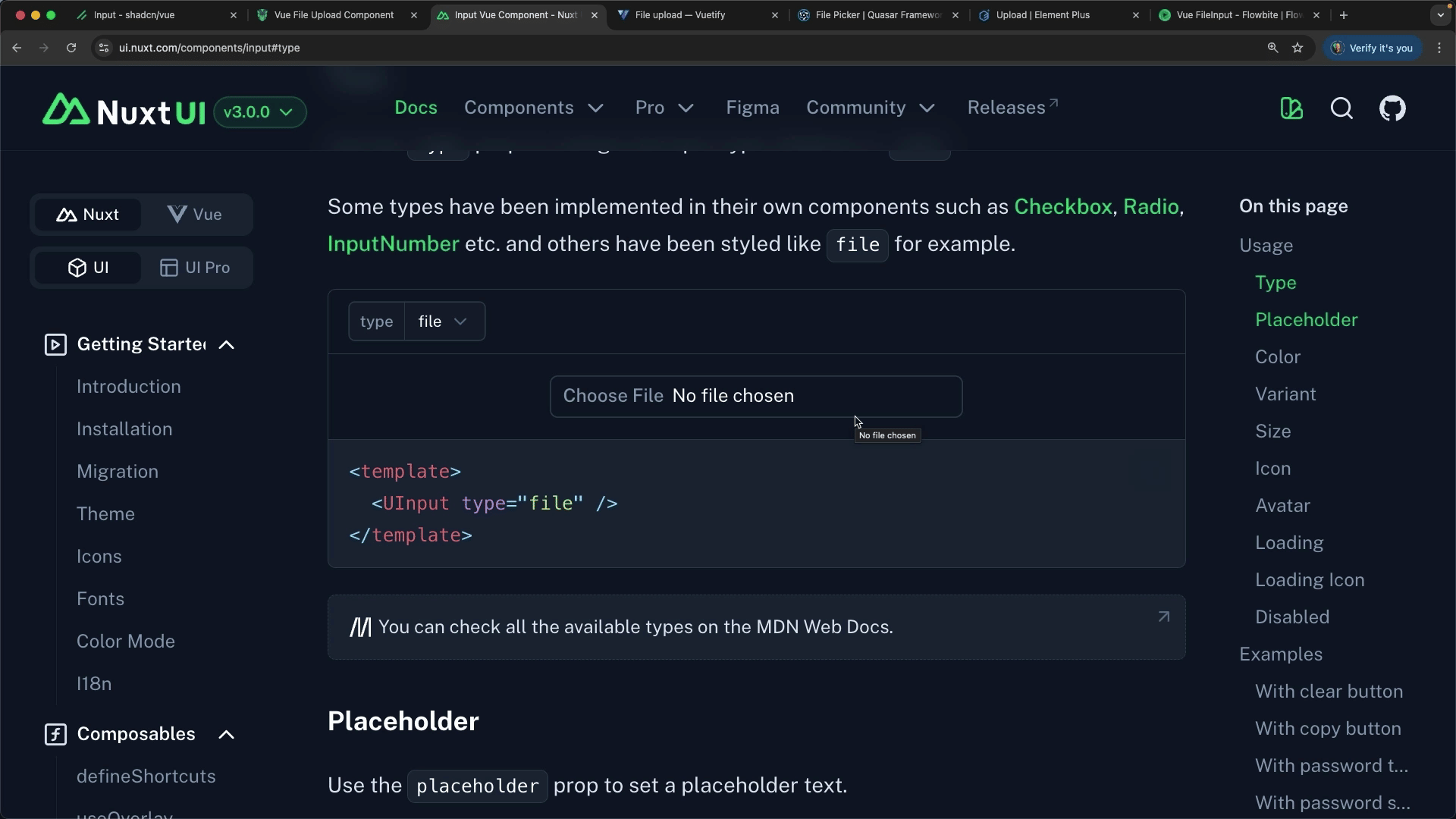Viewport: 1456px width, 819px height.
Task: Click the Nuxt UI logo
Action: [124, 111]
